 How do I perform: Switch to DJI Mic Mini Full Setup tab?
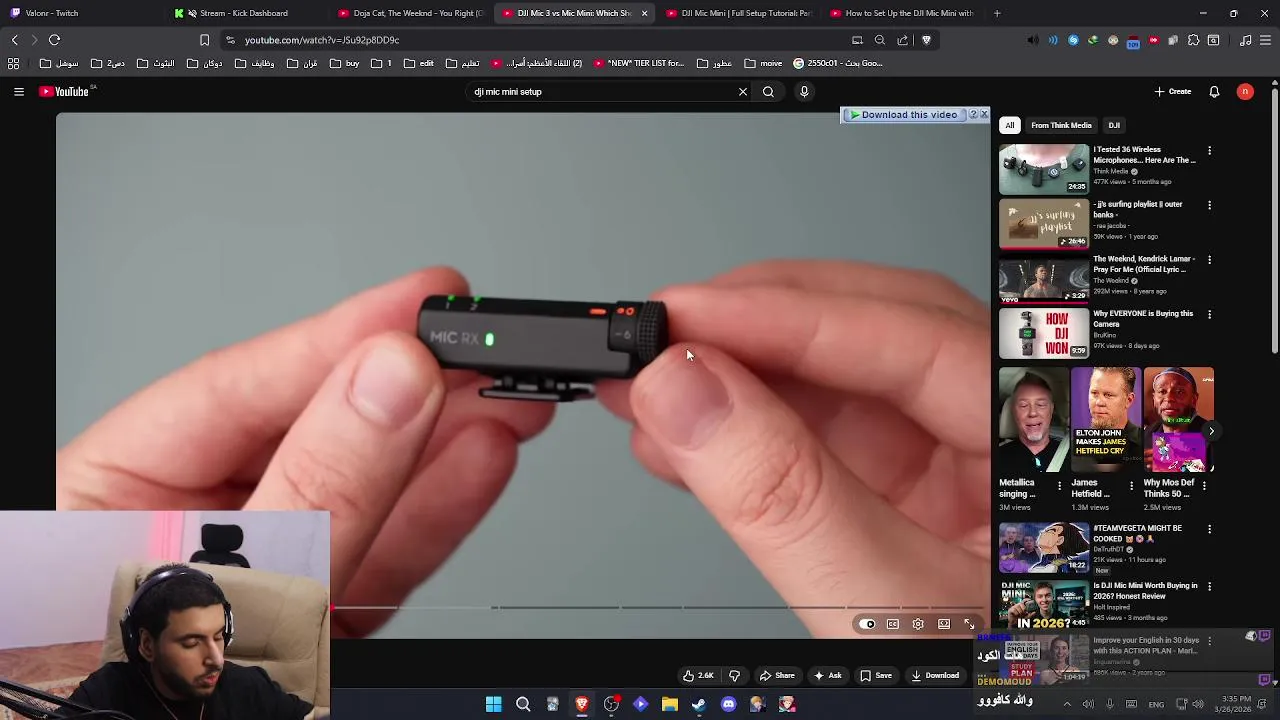pos(738,13)
